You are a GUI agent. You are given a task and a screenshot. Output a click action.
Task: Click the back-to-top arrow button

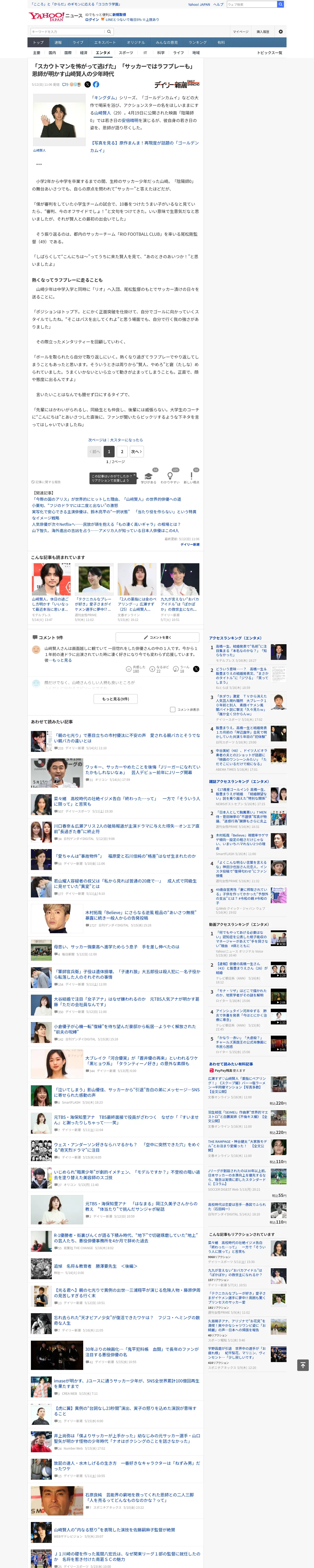[302, 1365]
